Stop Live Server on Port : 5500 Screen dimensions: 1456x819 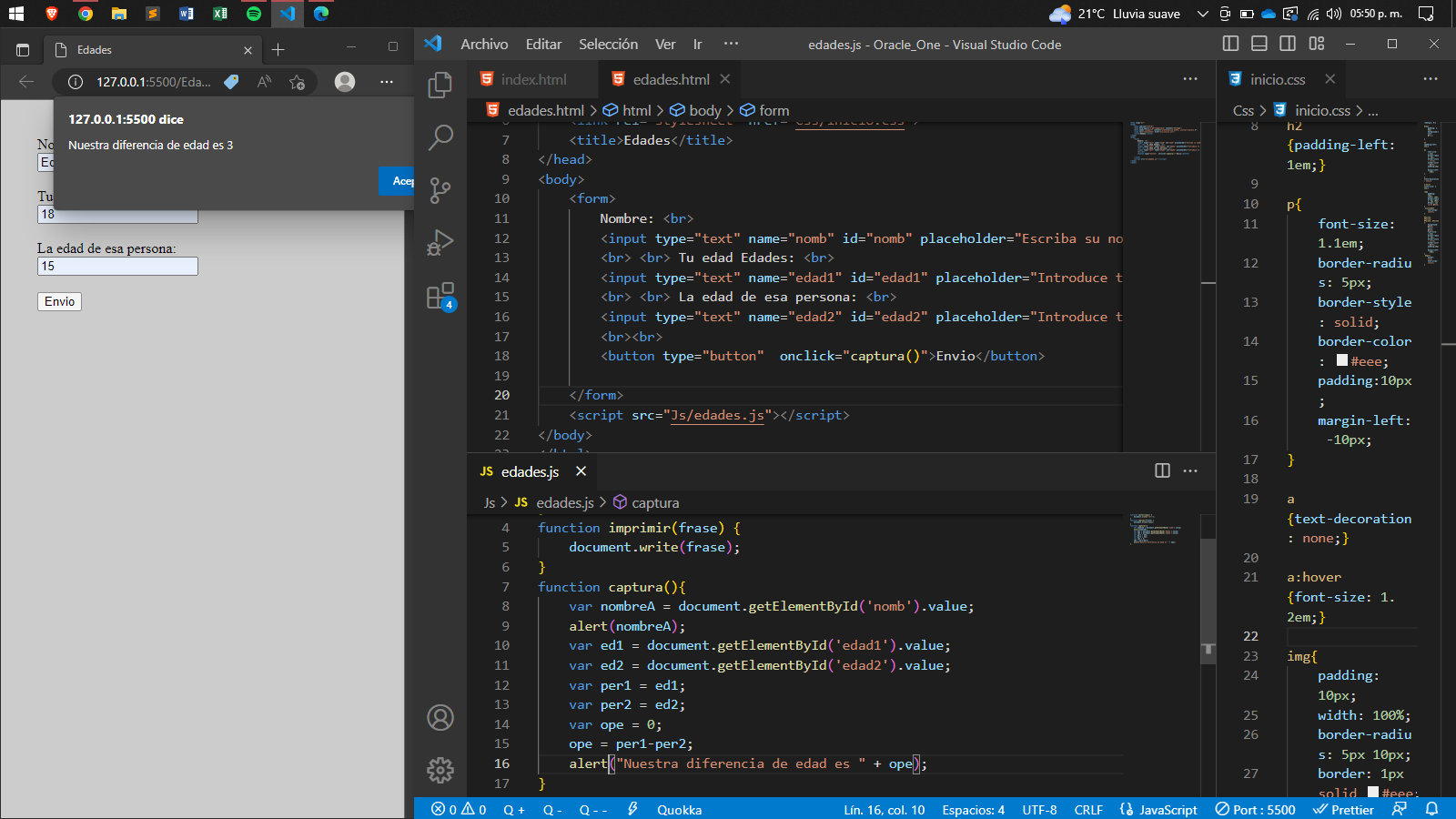[x=1255, y=809]
